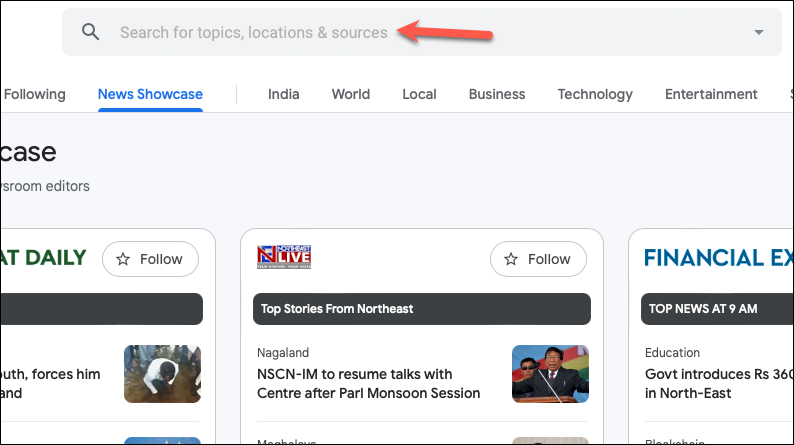The image size is (794, 445).
Task: Switch to the Following tab
Action: pyautogui.click(x=34, y=94)
